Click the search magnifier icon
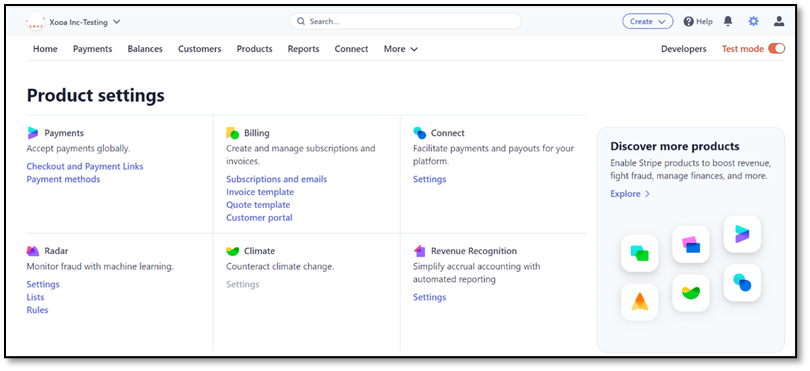Screen dimensions: 810x371 (x=301, y=22)
